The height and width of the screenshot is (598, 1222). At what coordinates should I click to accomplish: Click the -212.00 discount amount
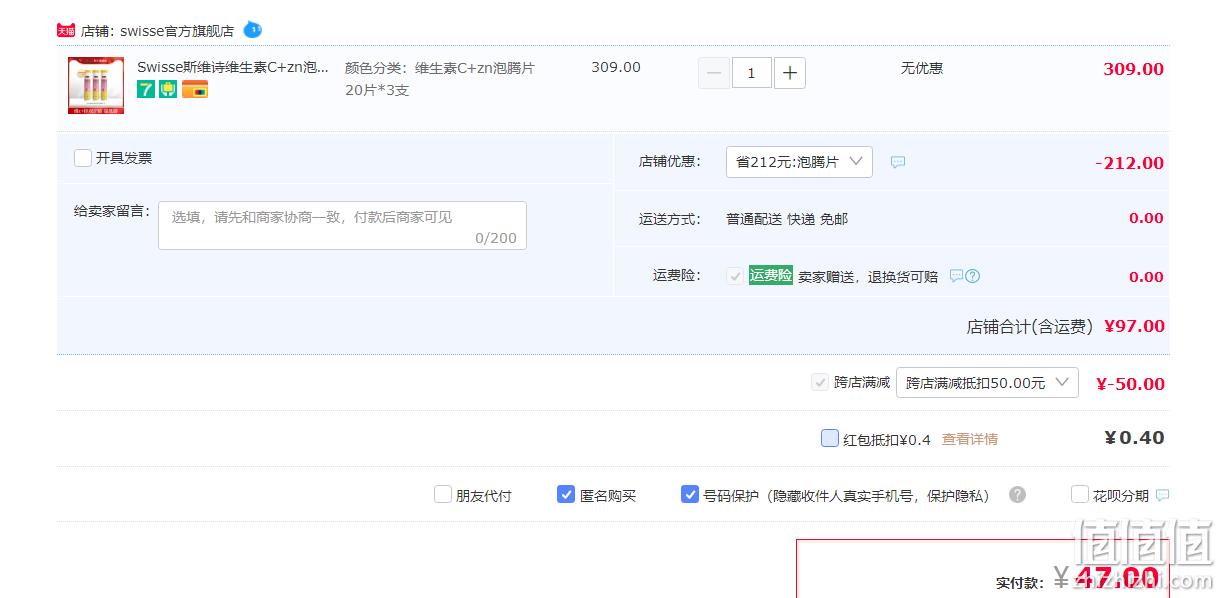pos(1129,163)
